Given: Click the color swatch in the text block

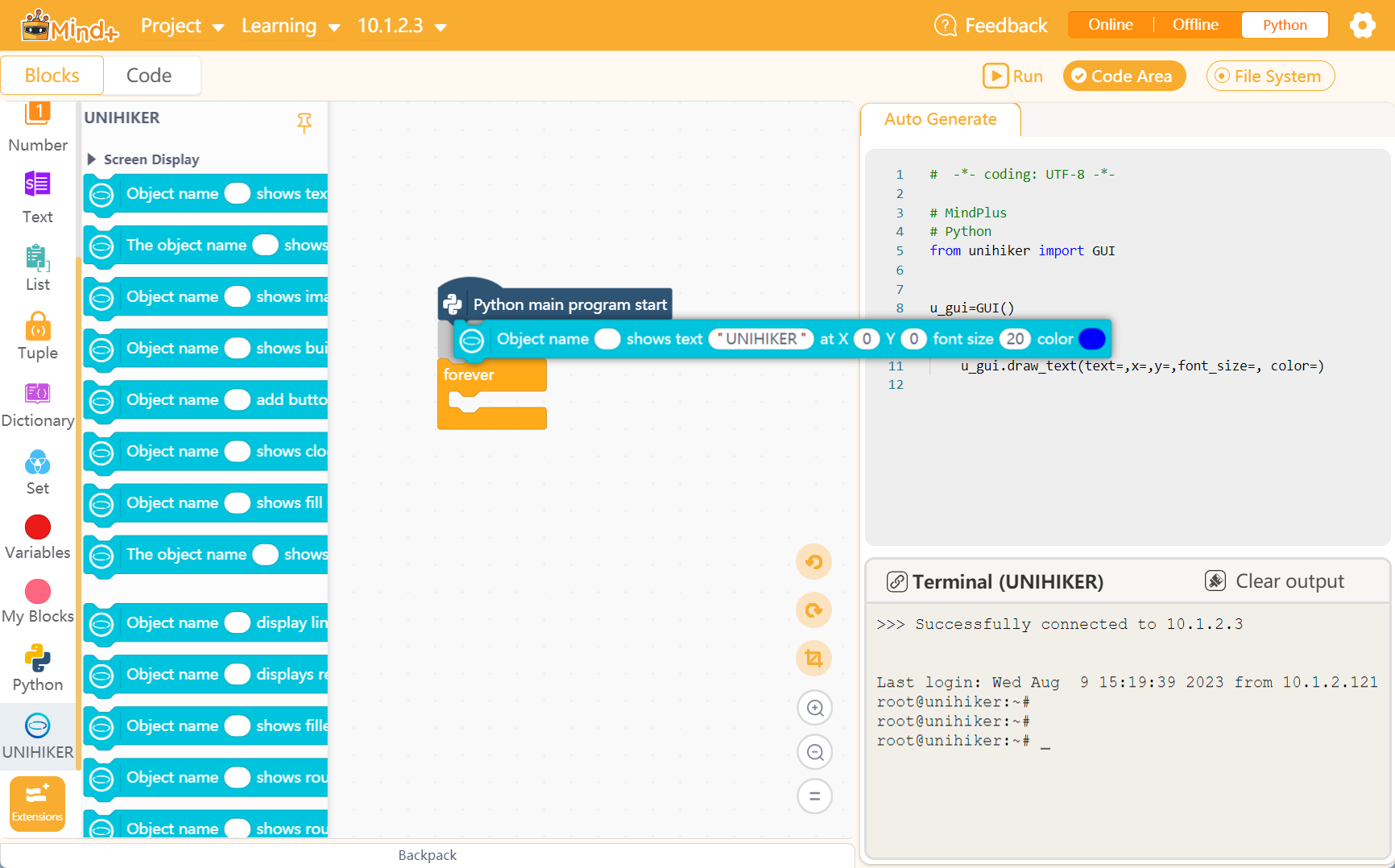Looking at the screenshot, I should click(x=1092, y=339).
